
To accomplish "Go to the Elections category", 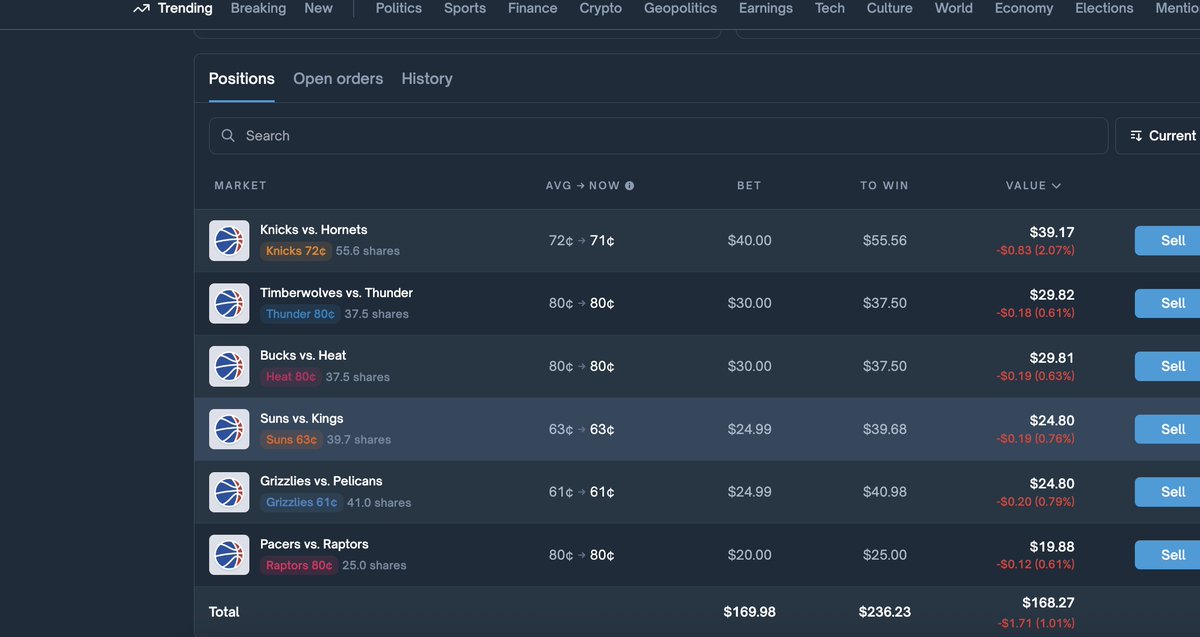I will 1104,8.
